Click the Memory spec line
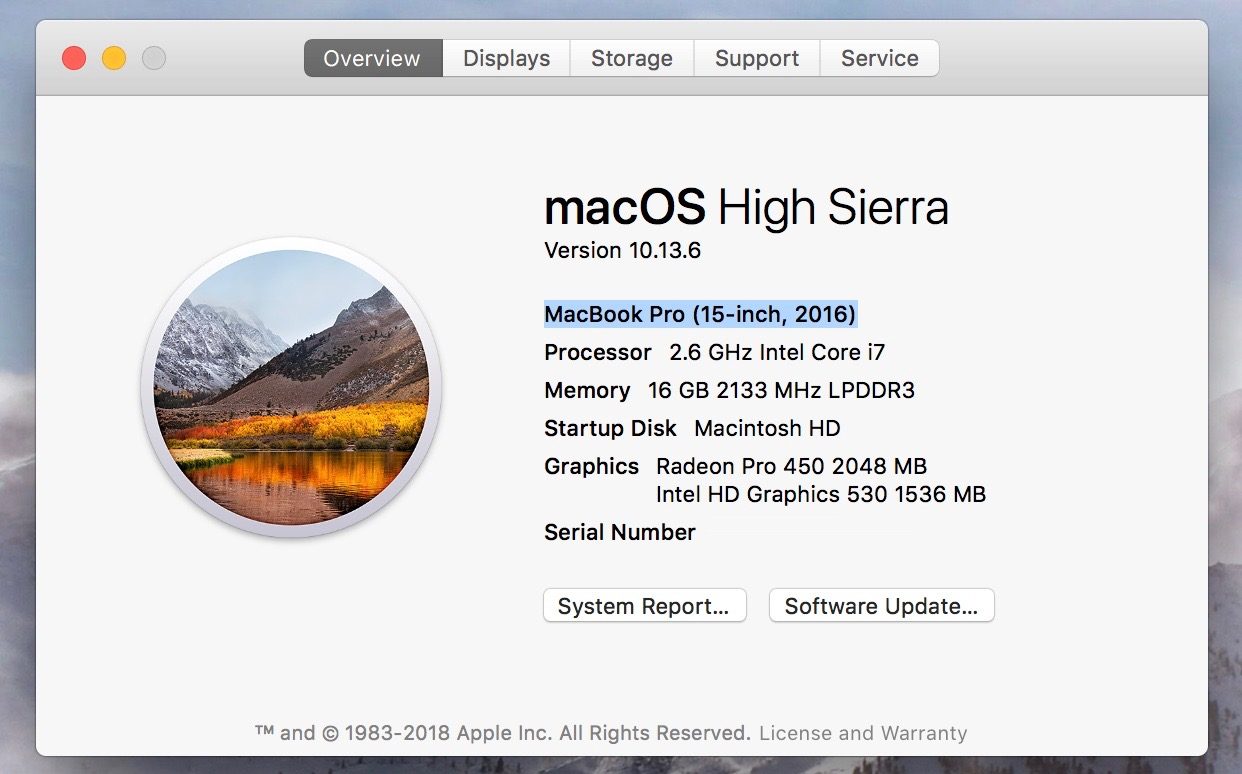 [x=730, y=390]
